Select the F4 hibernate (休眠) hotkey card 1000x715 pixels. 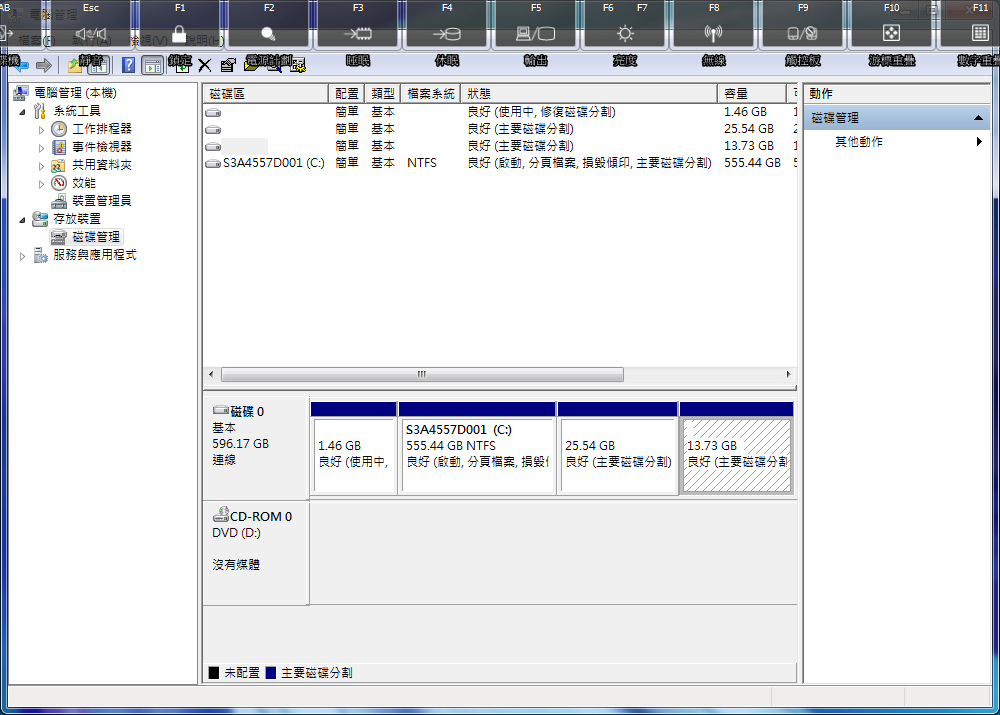click(x=446, y=25)
